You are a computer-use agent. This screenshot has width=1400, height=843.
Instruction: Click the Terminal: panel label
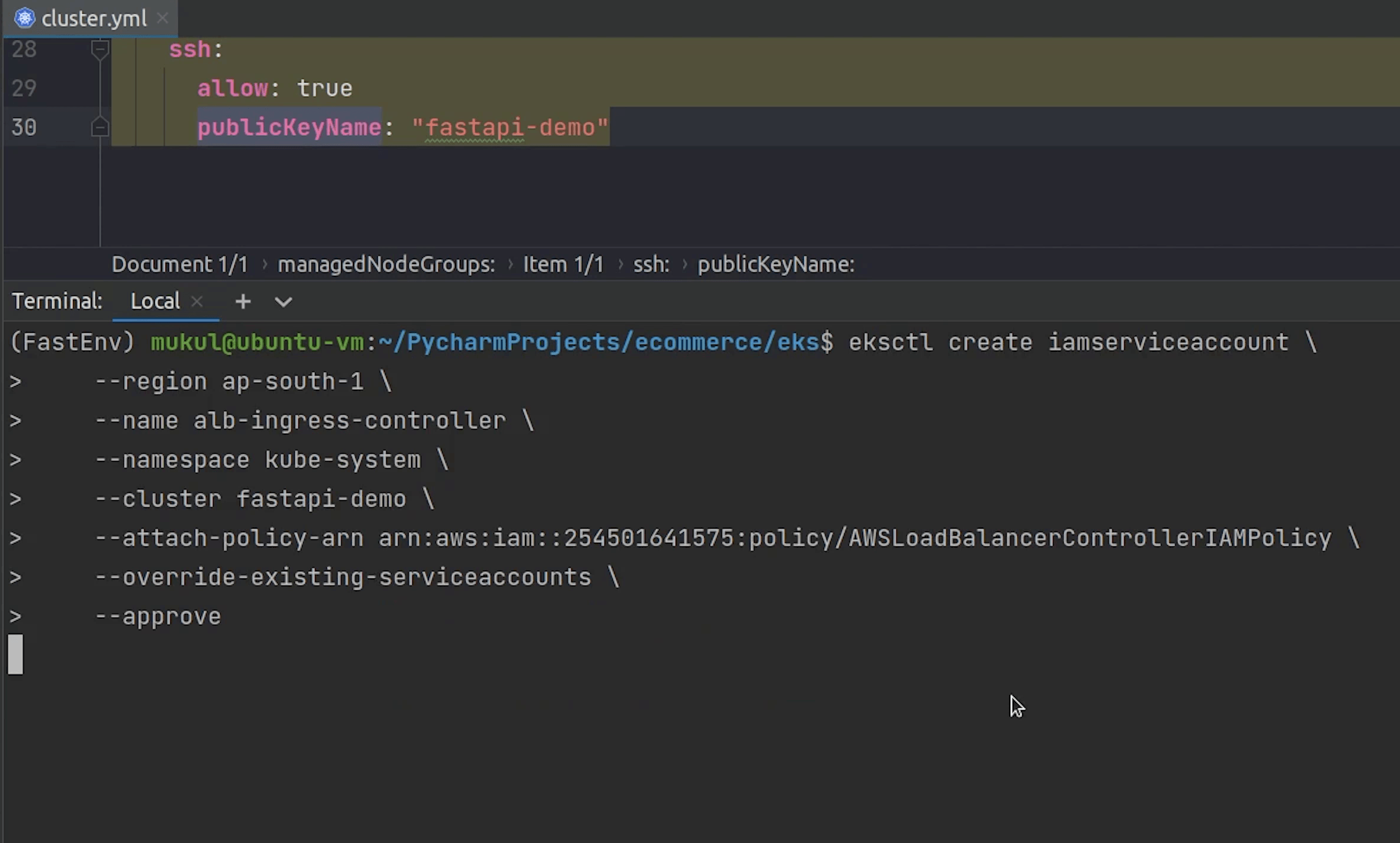tap(57, 301)
